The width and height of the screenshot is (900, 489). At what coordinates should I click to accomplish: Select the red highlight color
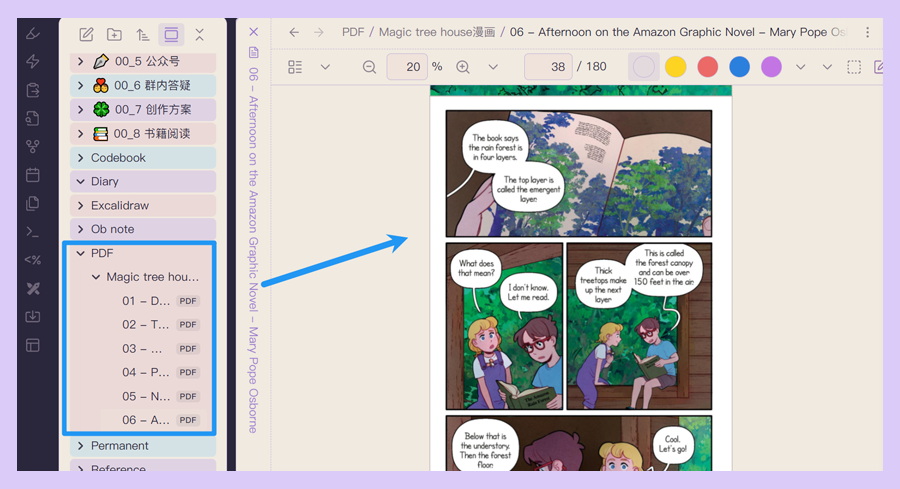708,67
